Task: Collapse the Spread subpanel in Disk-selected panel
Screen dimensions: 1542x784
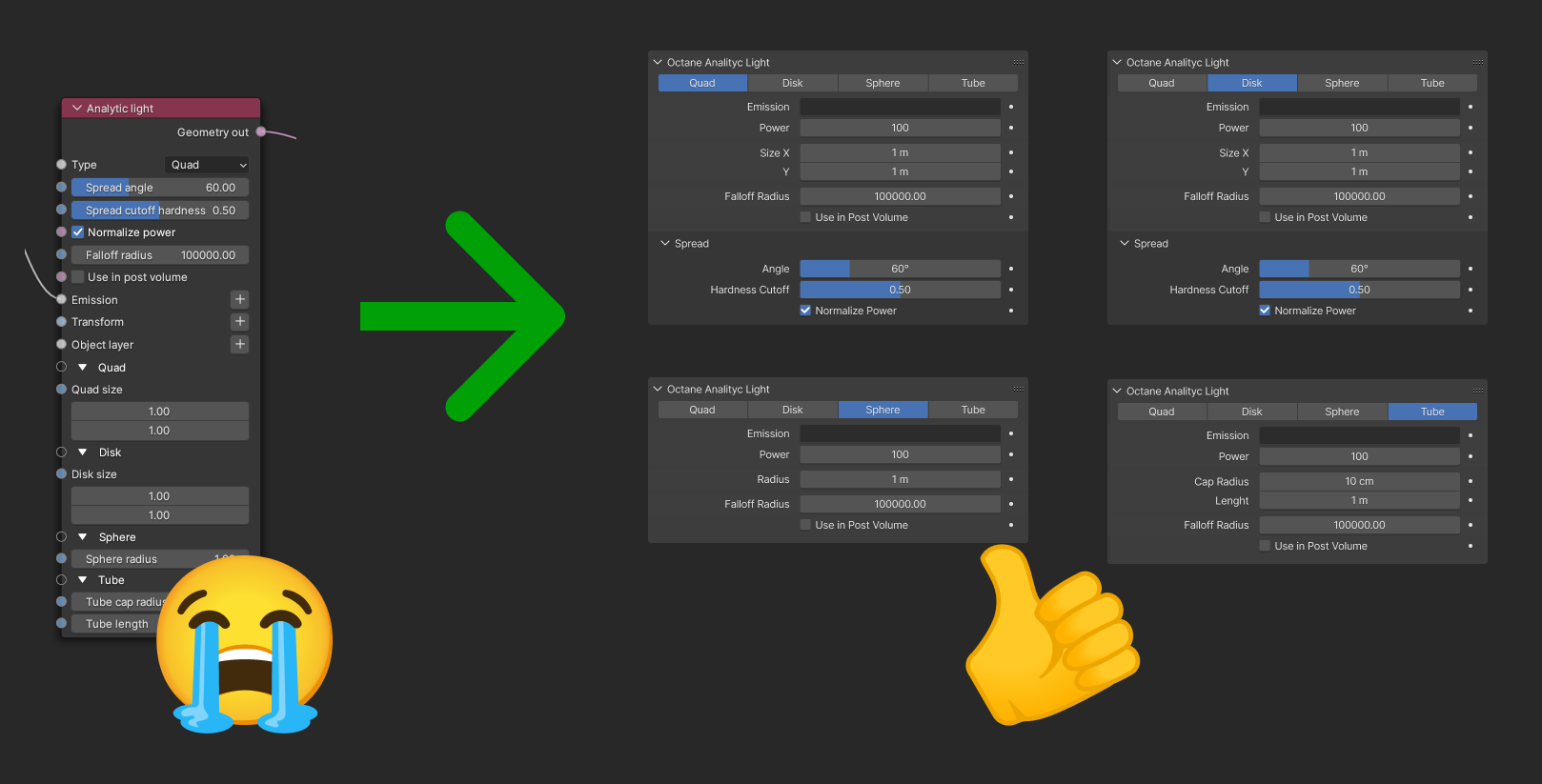Action: 1125,243
